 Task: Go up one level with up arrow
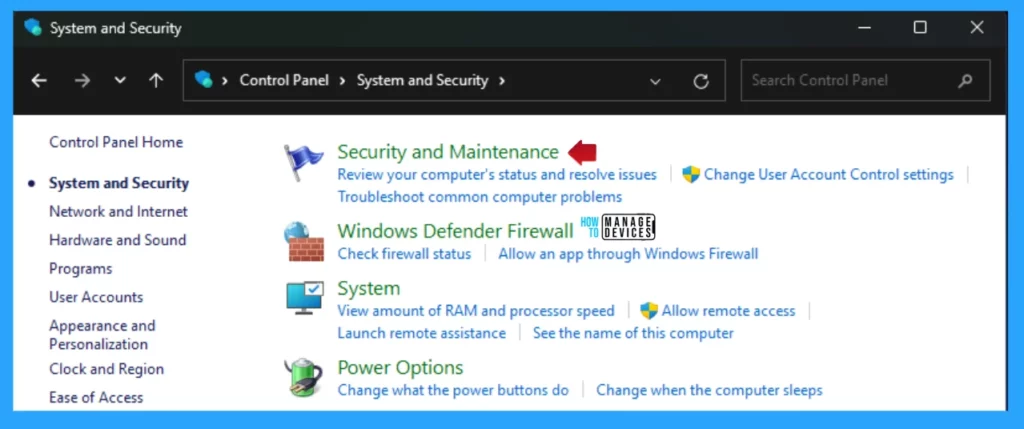155,80
